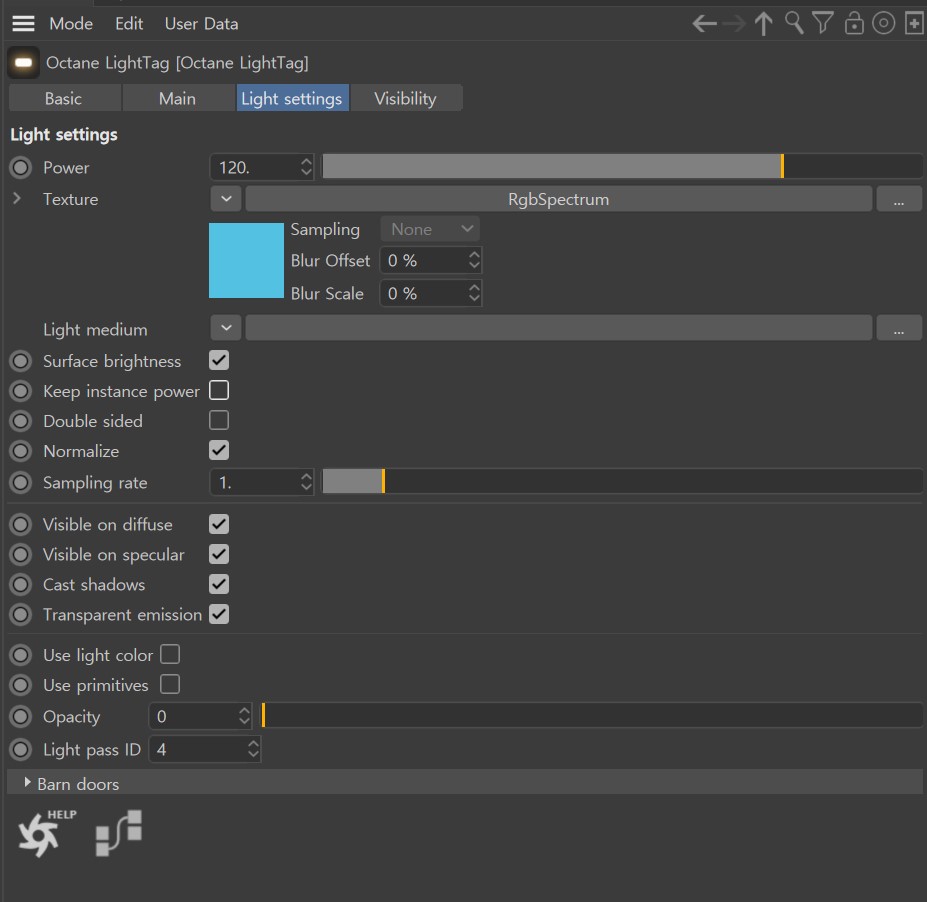Click the new attribute manager plus icon
This screenshot has width=927, height=902.
[914, 24]
